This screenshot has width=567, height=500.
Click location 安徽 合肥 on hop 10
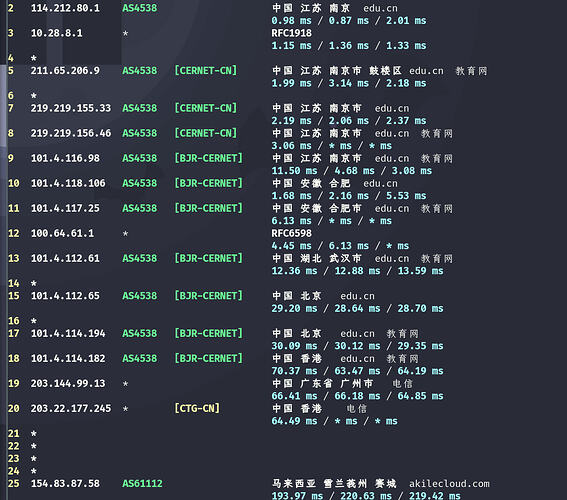click(325, 183)
